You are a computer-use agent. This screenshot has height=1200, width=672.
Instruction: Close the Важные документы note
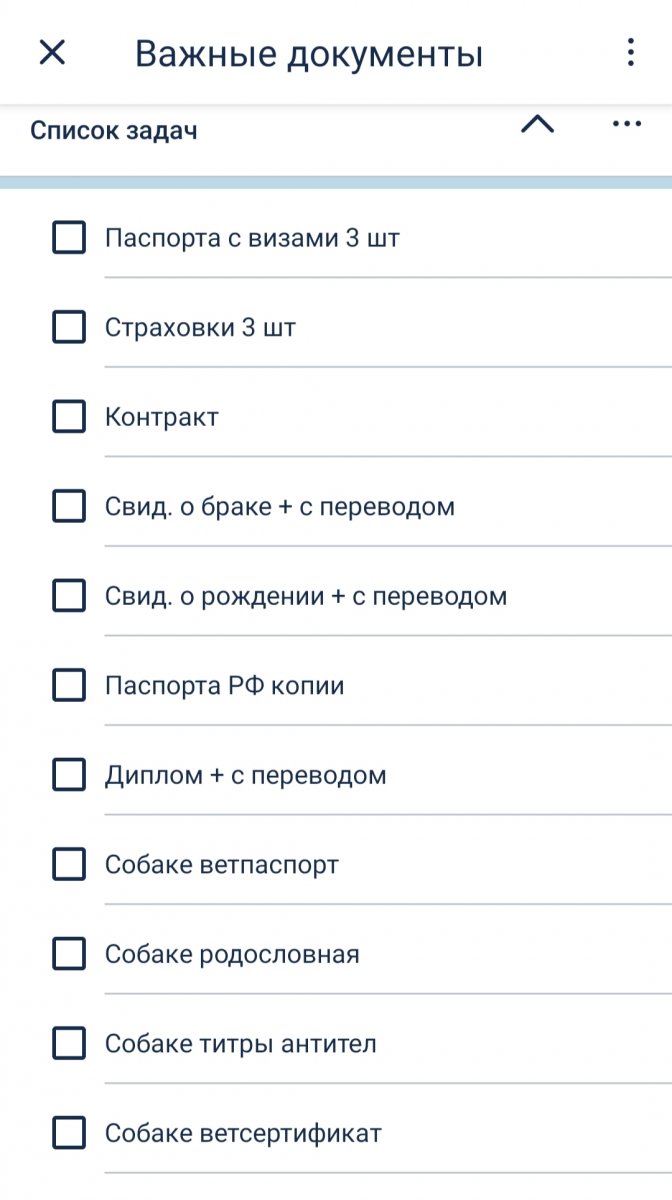tap(52, 53)
